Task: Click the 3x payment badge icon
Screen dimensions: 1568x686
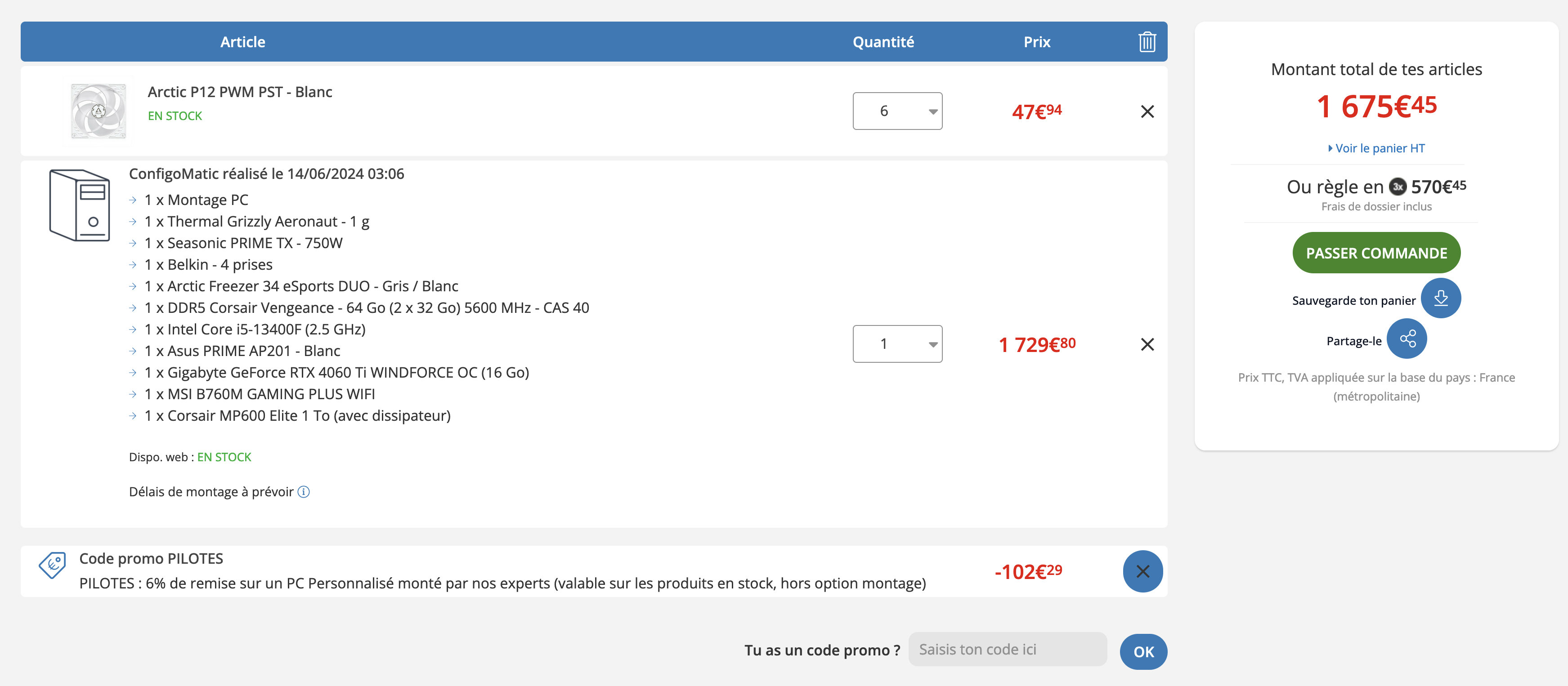Action: tap(1398, 187)
